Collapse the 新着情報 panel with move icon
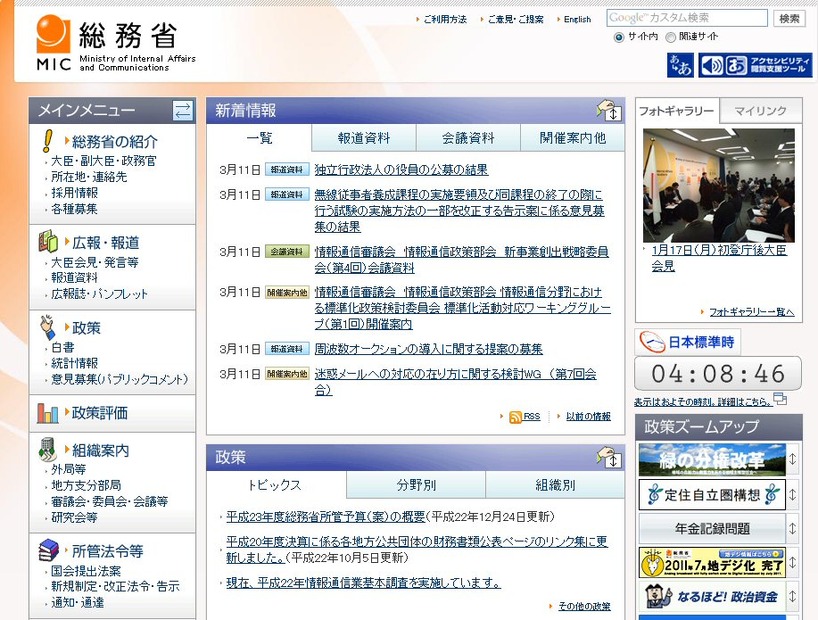This screenshot has width=818, height=620. pyautogui.click(x=610, y=110)
